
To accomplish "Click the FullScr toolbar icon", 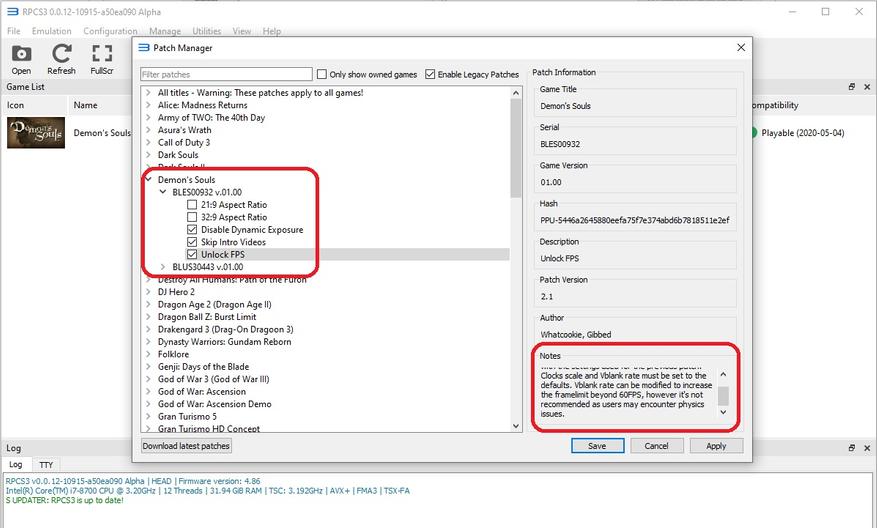I will click(x=102, y=59).
